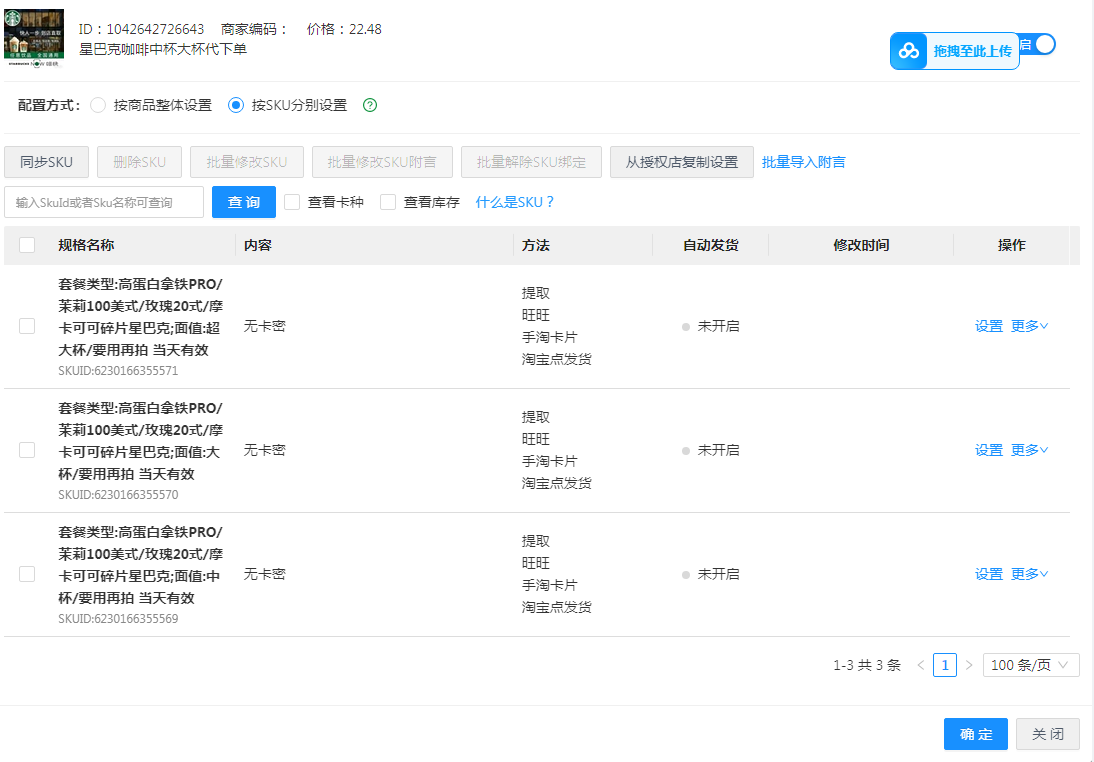Click the cloud upload icon
1094x762 pixels.
pyautogui.click(x=909, y=51)
